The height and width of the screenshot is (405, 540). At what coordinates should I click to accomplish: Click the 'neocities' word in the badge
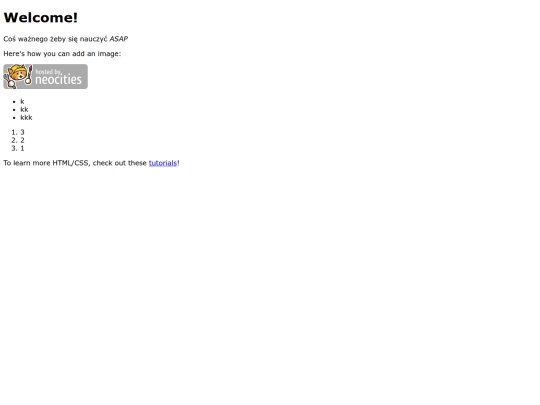[x=59, y=80]
